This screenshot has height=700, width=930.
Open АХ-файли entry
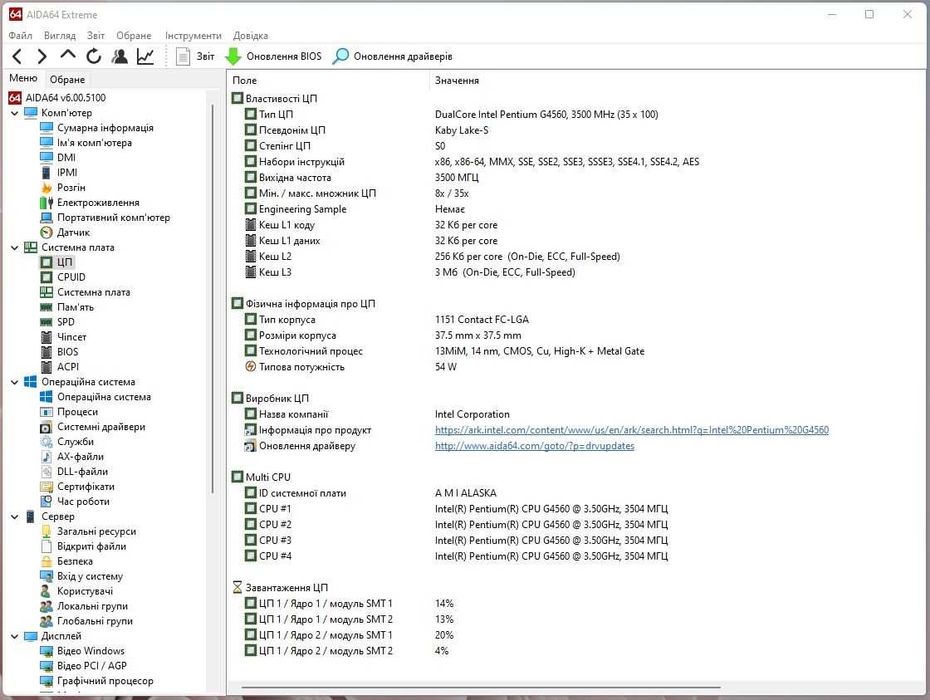coord(72,457)
